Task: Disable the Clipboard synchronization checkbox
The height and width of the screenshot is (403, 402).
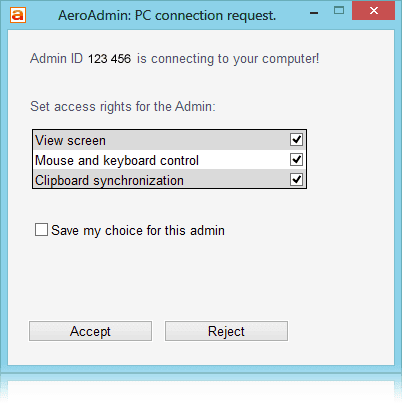Action: click(296, 179)
